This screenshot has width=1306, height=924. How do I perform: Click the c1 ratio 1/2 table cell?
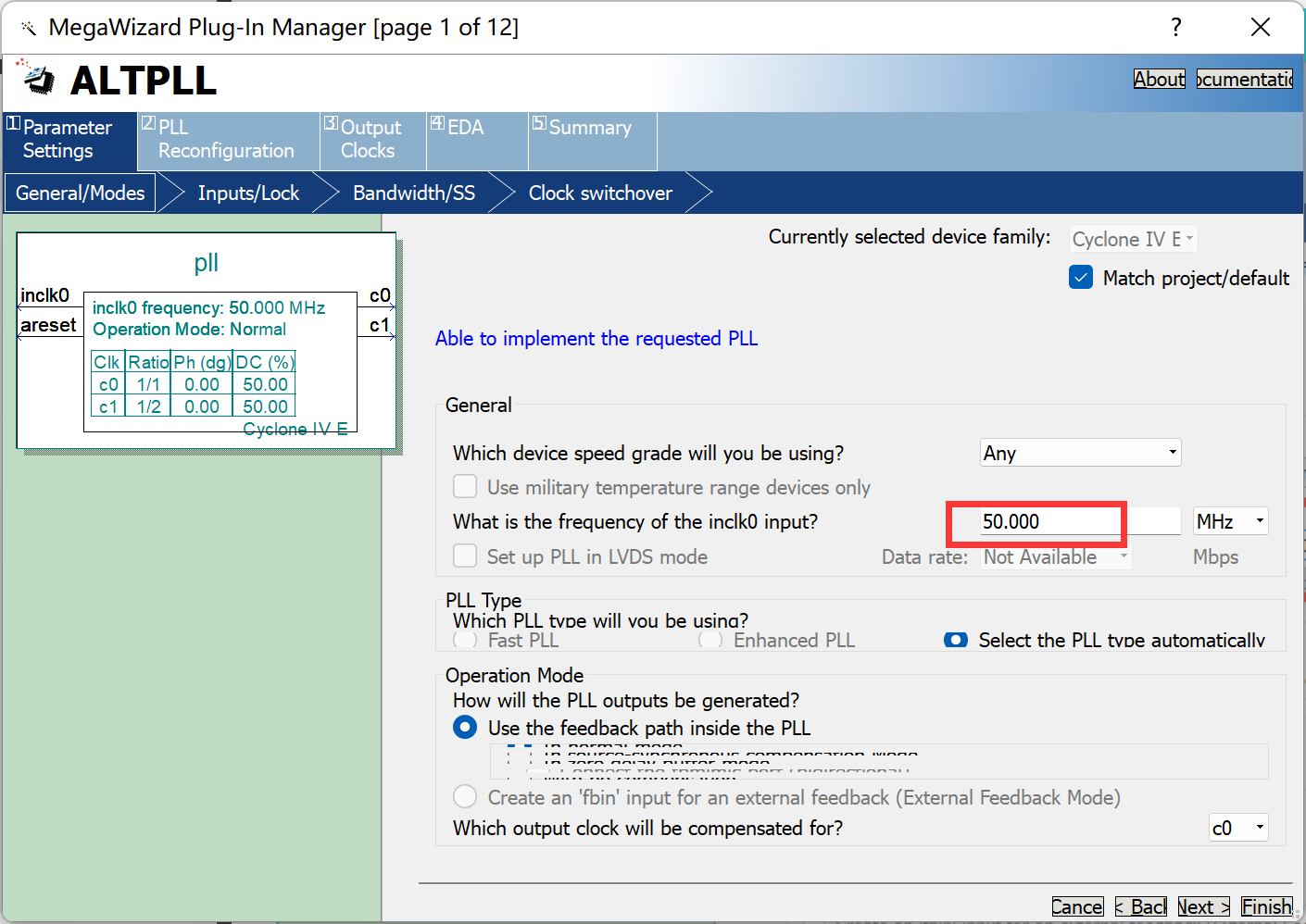click(x=148, y=406)
